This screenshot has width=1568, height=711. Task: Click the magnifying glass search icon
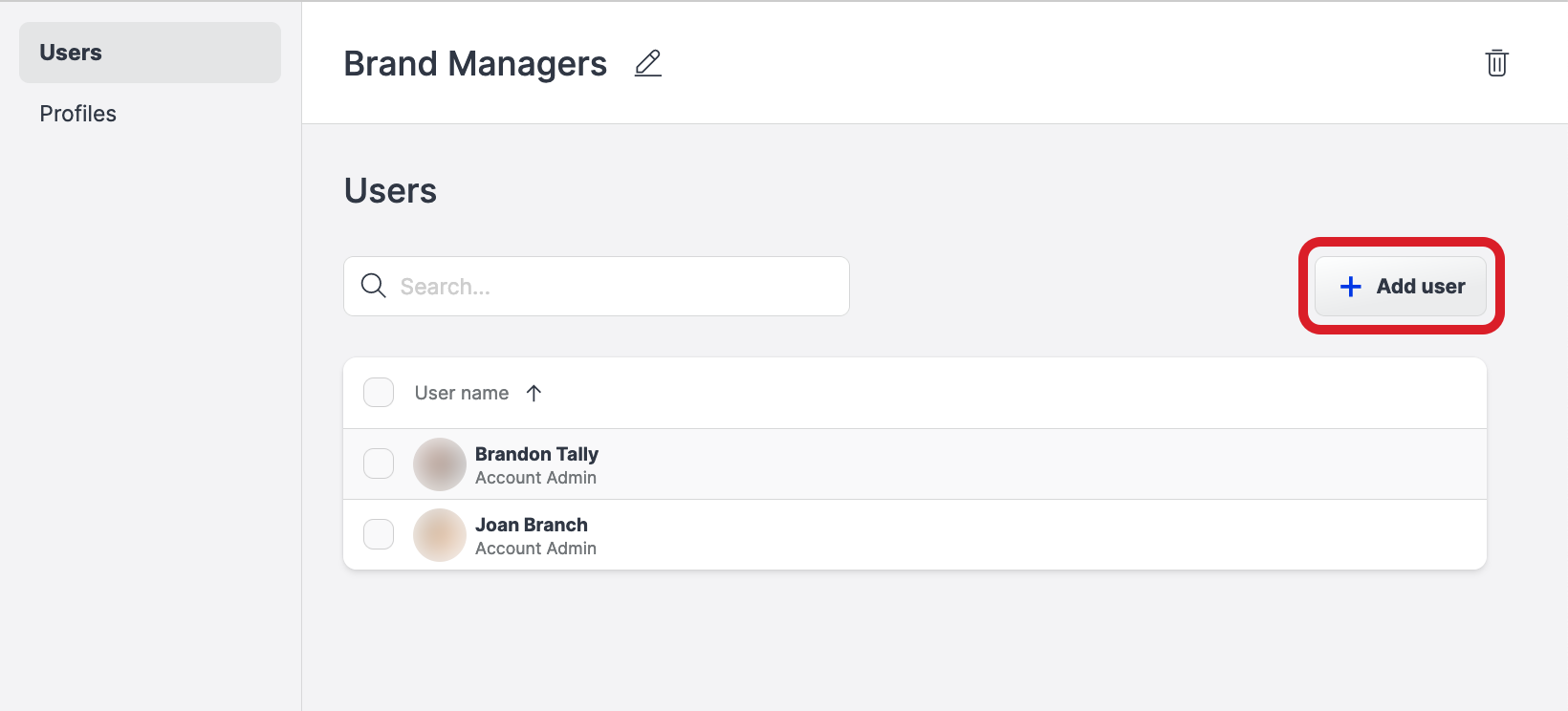[x=374, y=286]
